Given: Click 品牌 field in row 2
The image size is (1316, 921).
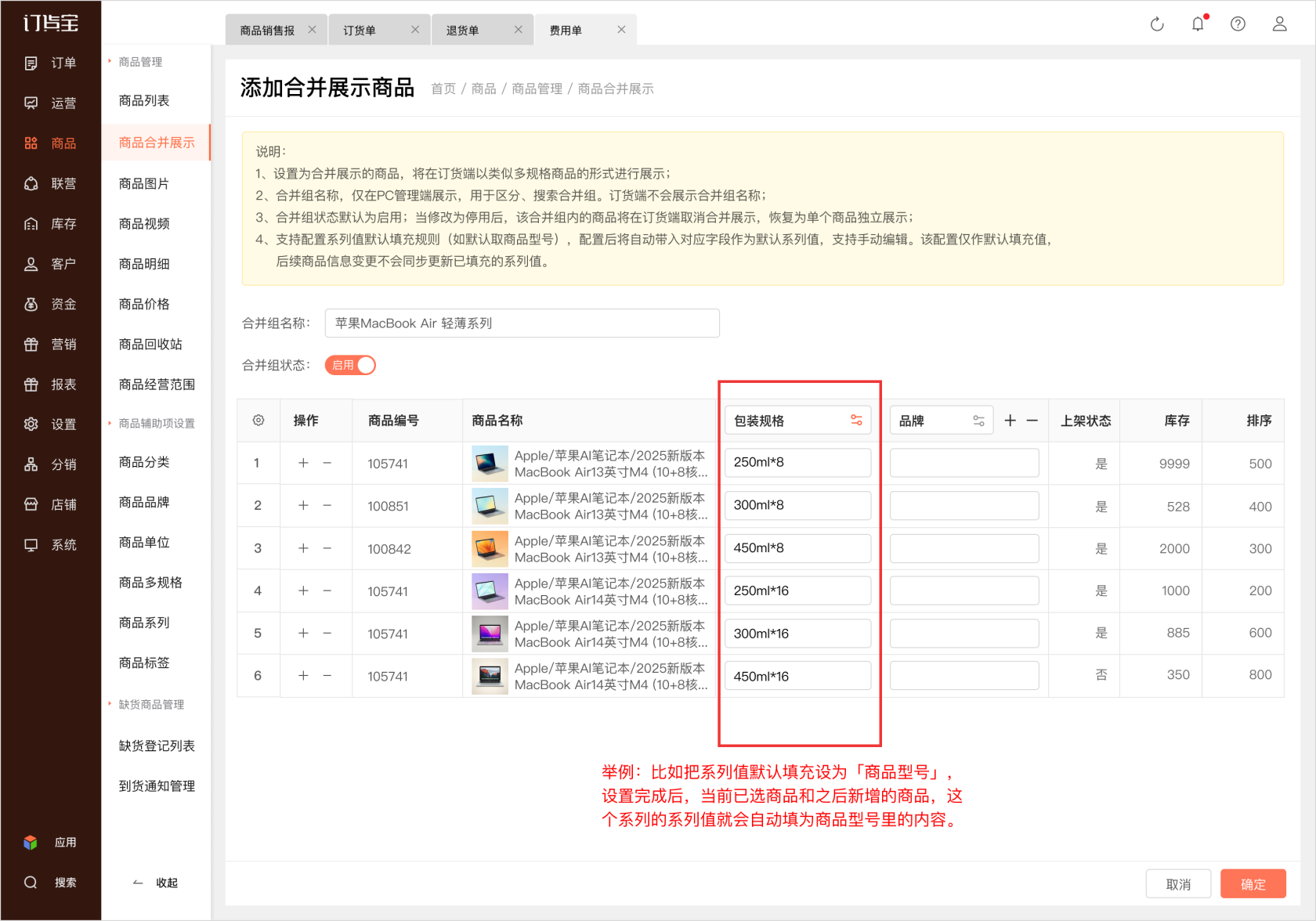Looking at the screenshot, I should [964, 505].
